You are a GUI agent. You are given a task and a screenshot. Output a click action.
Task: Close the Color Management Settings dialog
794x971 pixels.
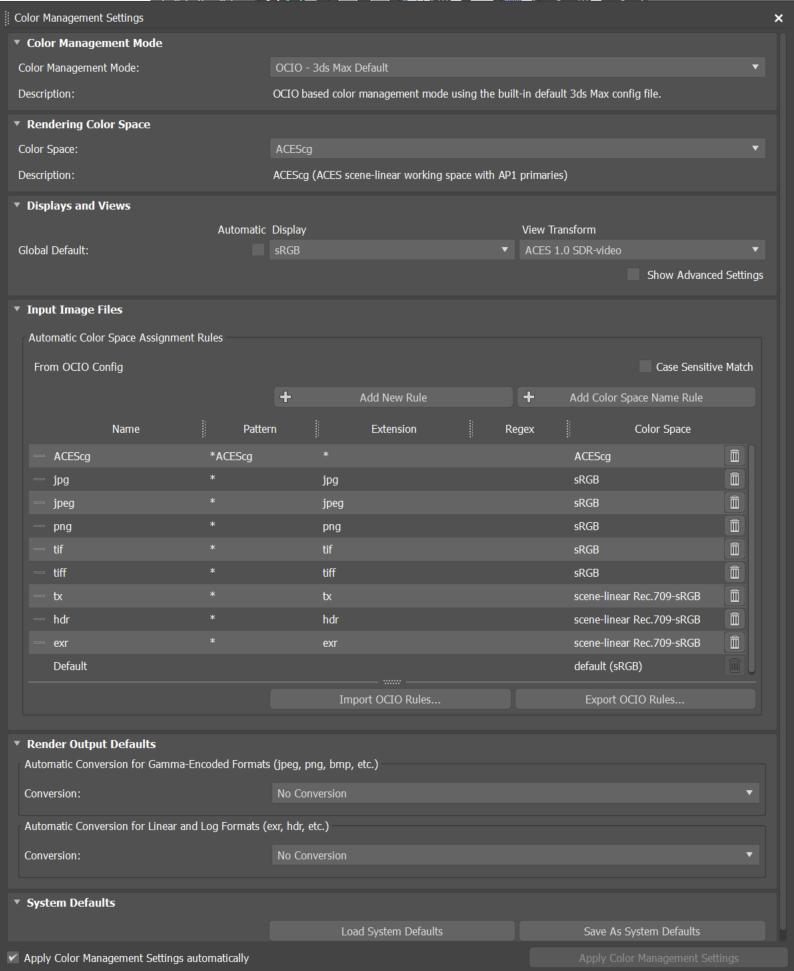(779, 18)
